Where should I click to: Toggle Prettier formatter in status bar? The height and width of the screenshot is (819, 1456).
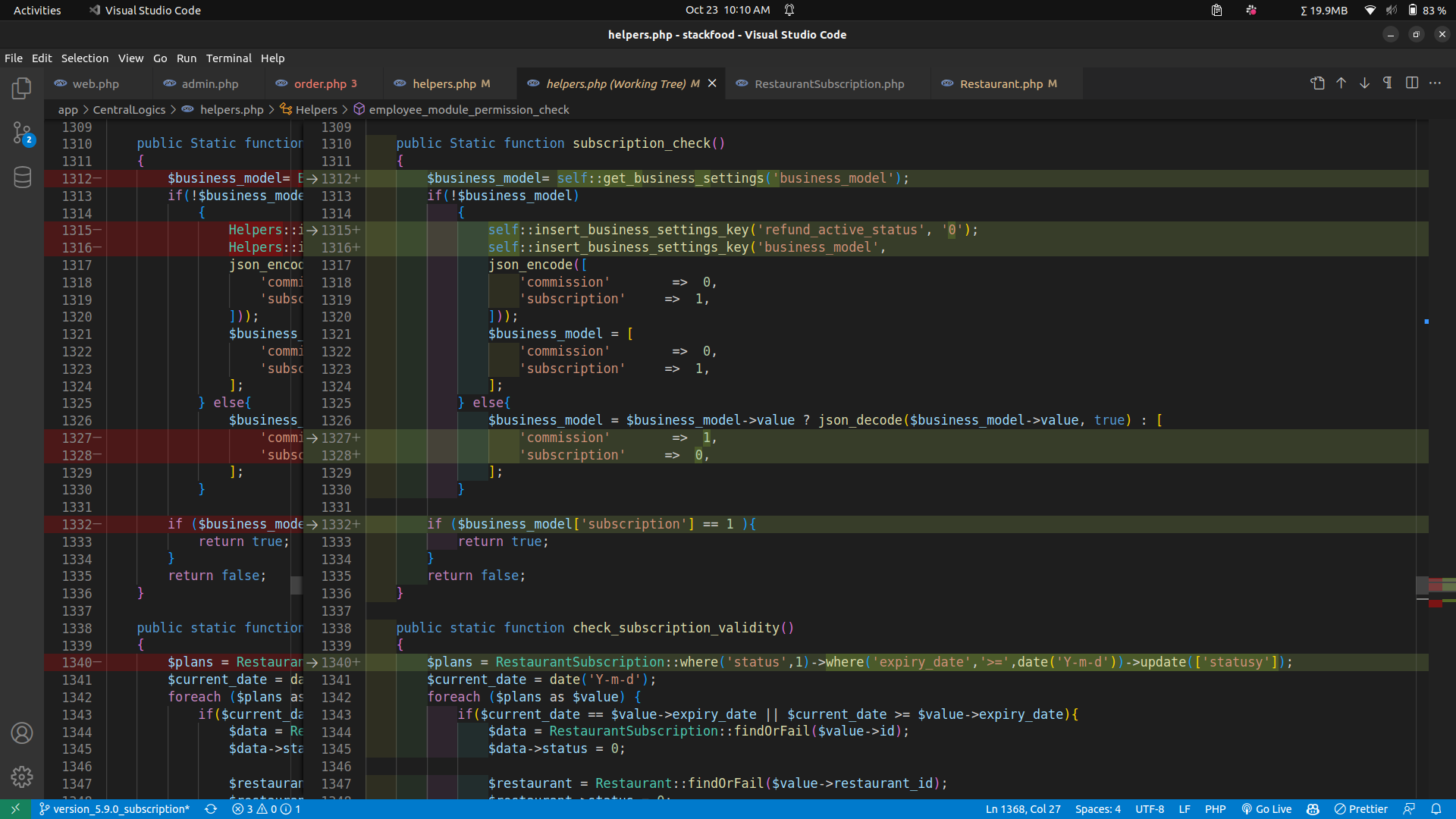tap(1360, 809)
